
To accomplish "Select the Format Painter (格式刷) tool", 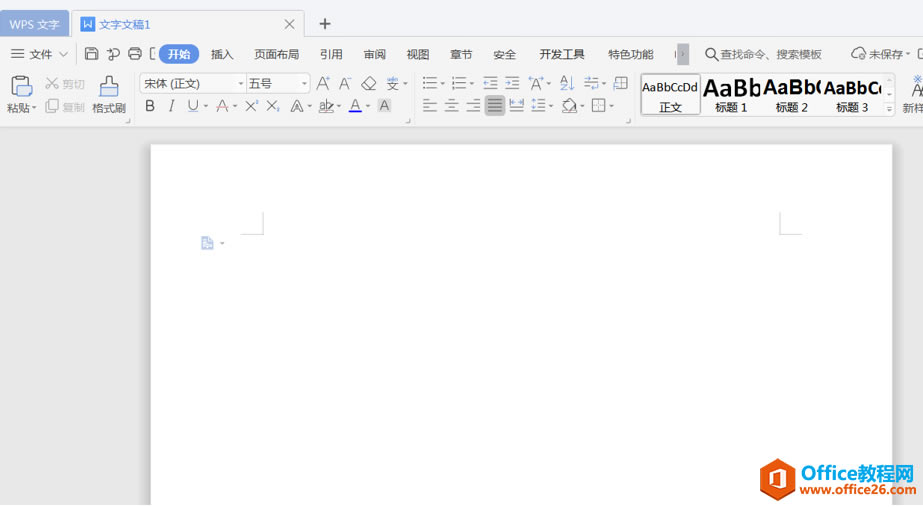I will point(109,93).
